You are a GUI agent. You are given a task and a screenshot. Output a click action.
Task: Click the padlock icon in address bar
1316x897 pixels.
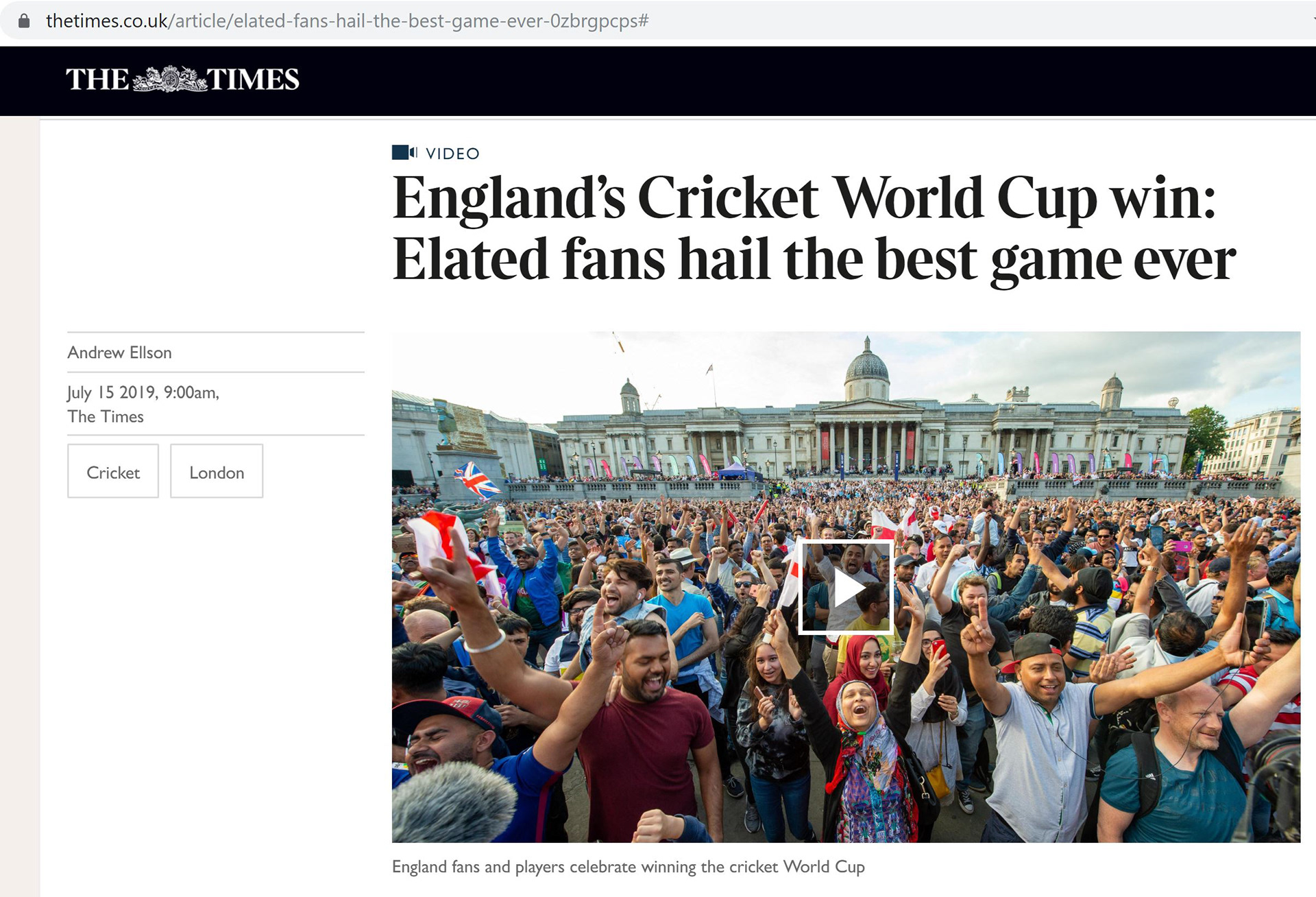(x=24, y=21)
